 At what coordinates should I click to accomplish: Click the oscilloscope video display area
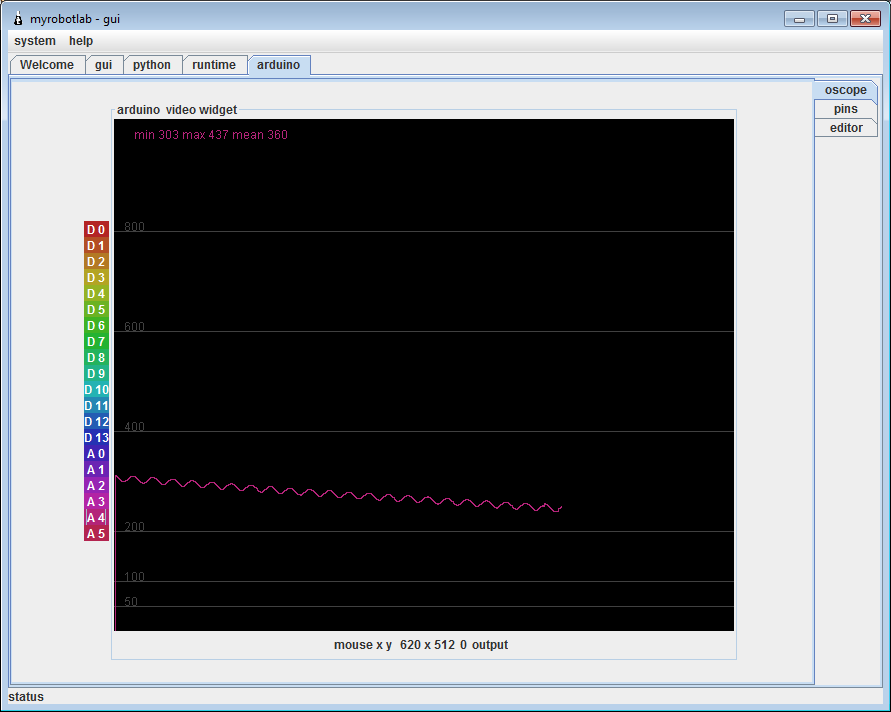point(424,375)
